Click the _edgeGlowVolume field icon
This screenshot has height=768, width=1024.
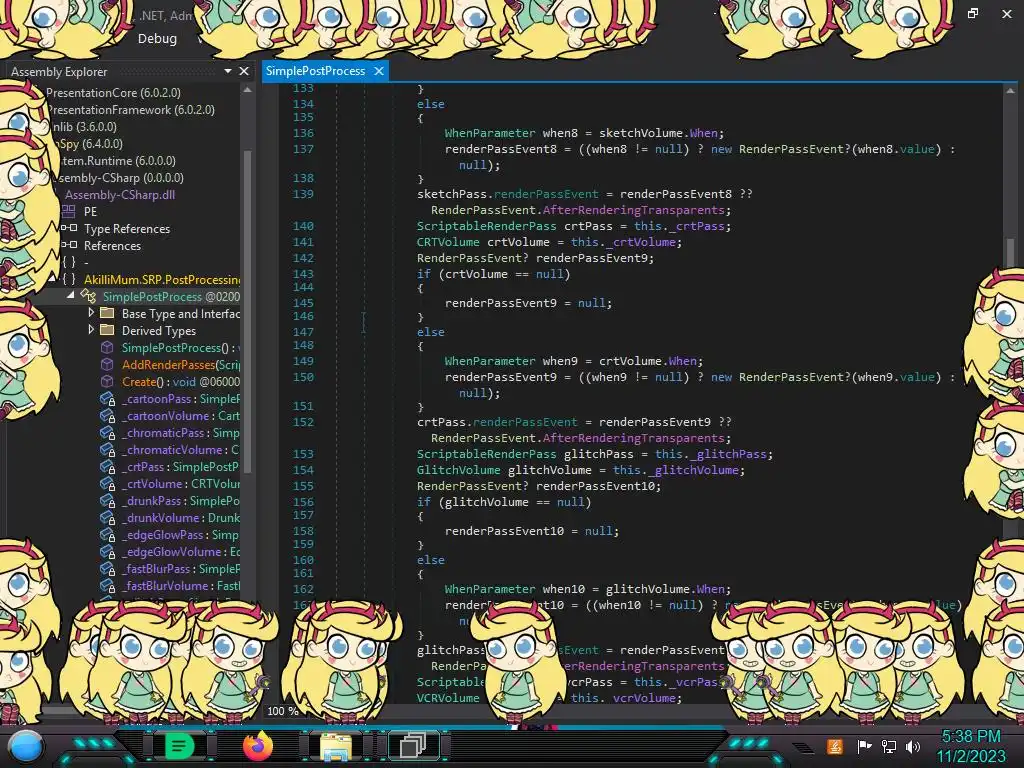(x=108, y=551)
